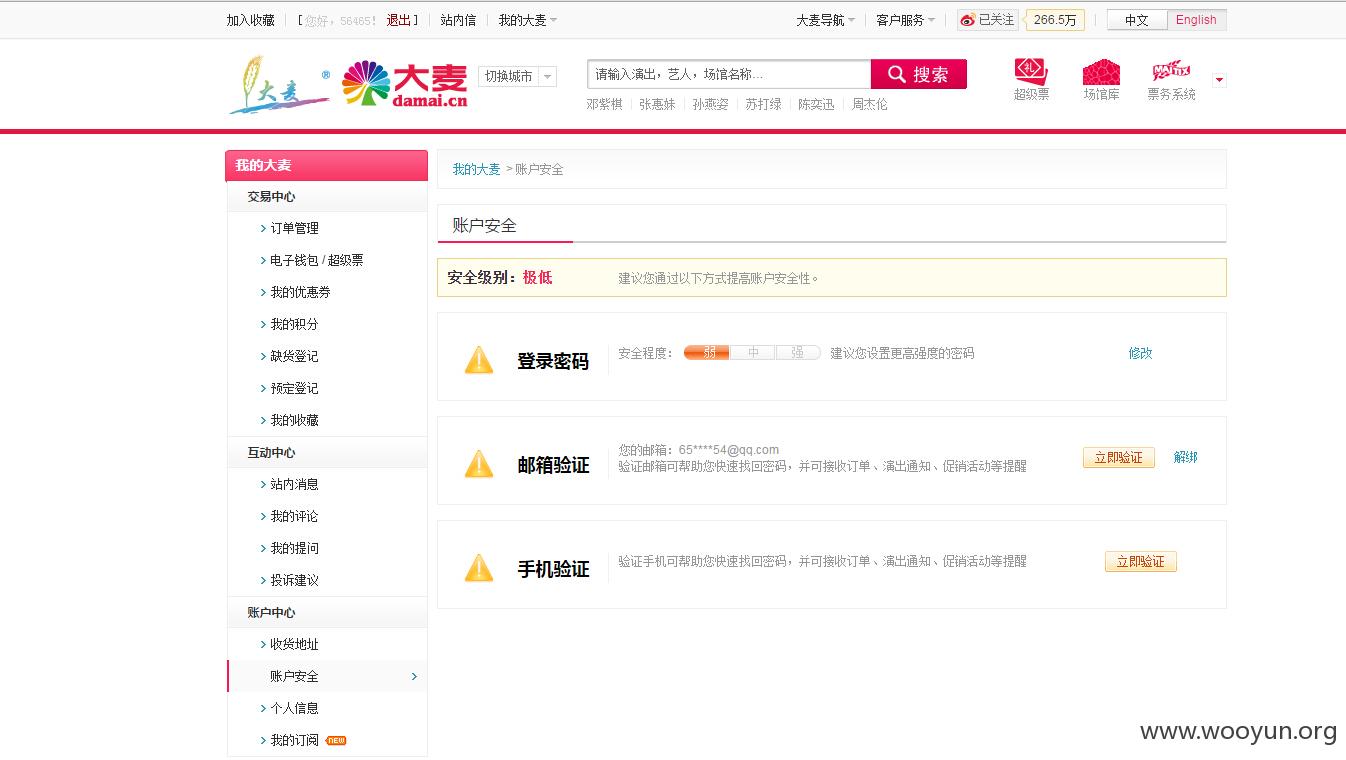This screenshot has height=760, width=1346.
Task: Expand the red arrow beside 票务系统
Action: pos(1219,80)
